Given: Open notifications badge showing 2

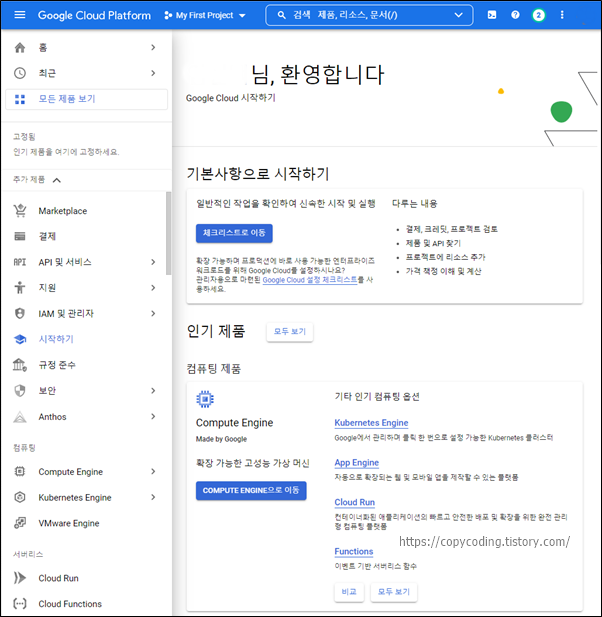Looking at the screenshot, I should tap(539, 15).
